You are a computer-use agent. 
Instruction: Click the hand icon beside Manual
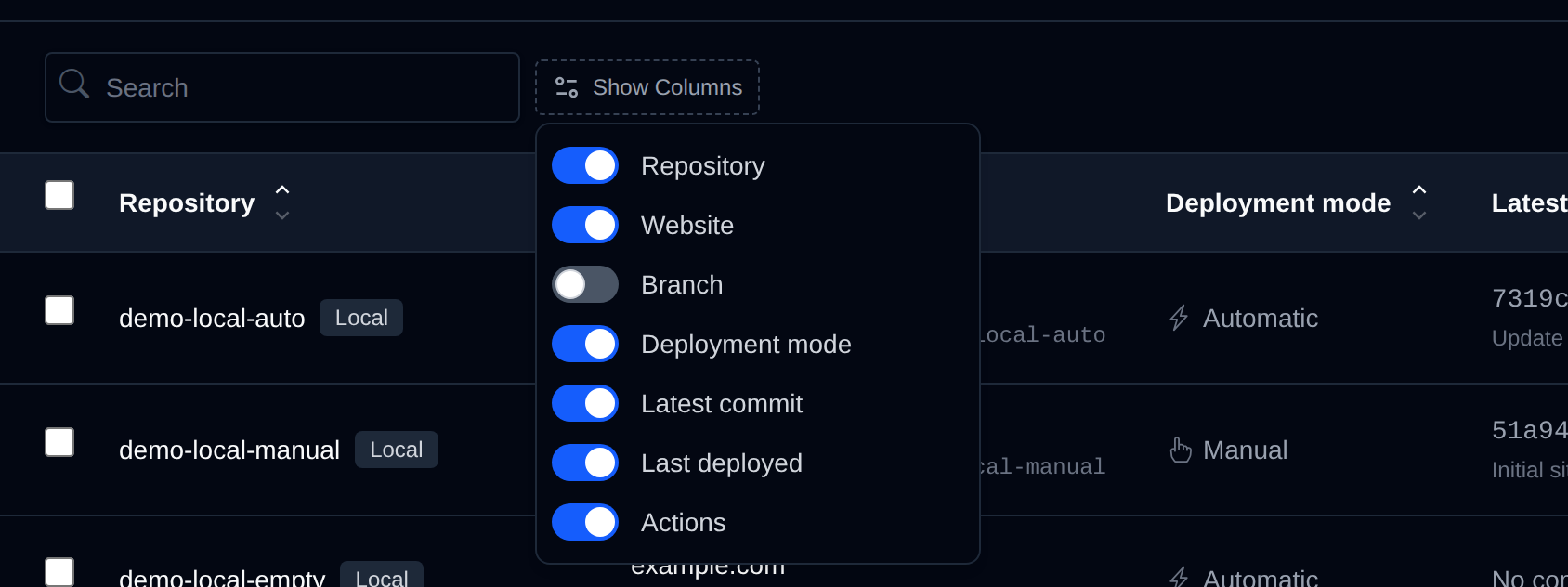click(1181, 450)
